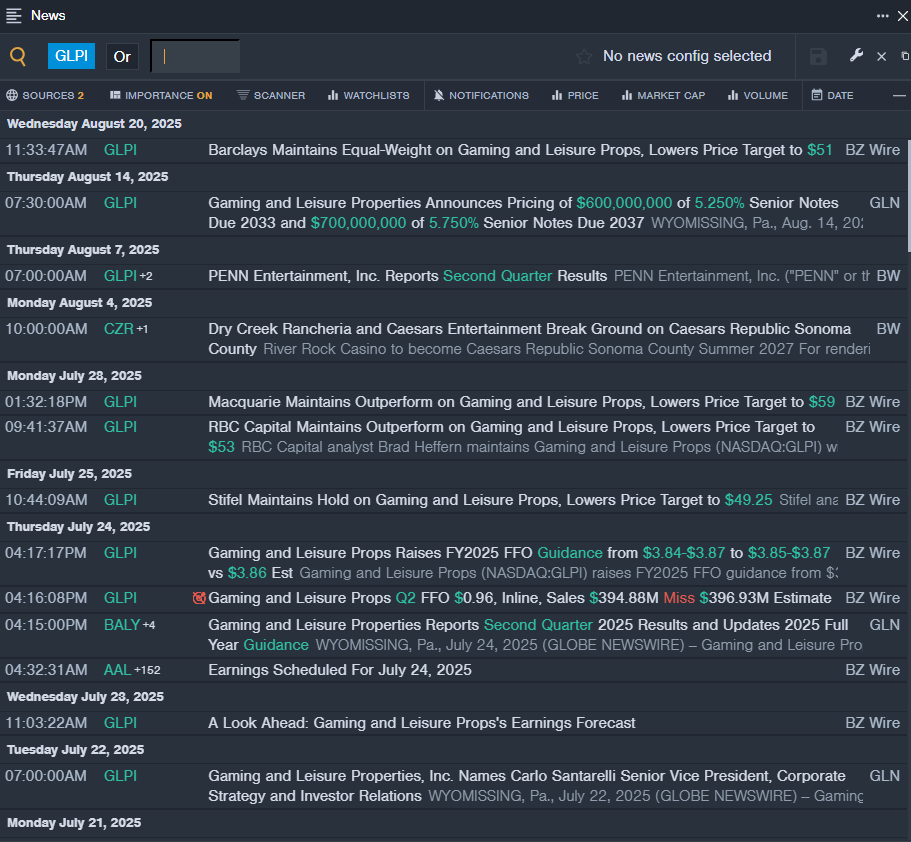911x842 pixels.
Task: Click the +2 tickers badge on PENN row
Action: click(146, 277)
